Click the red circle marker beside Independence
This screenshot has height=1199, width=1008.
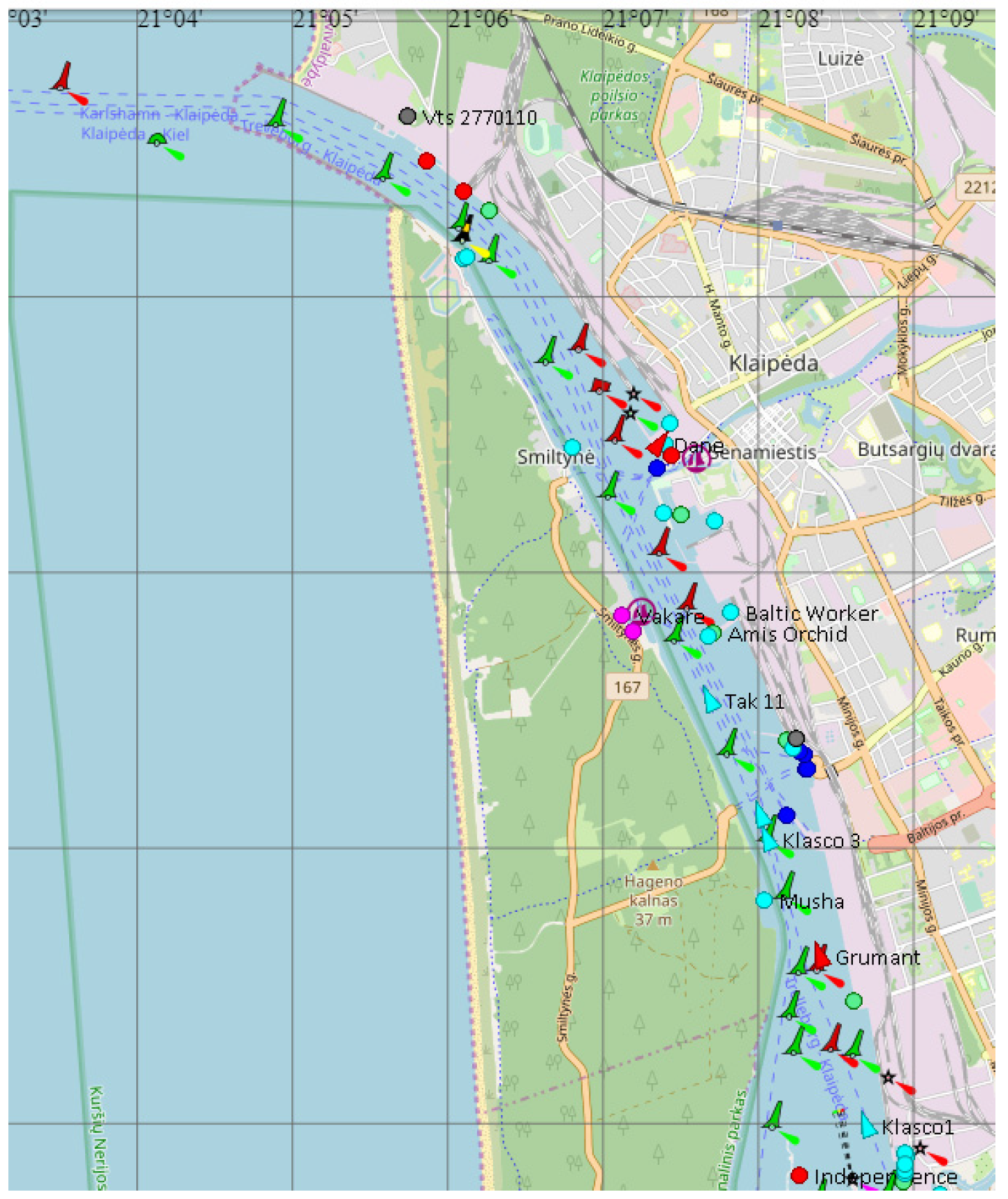[x=800, y=1175]
